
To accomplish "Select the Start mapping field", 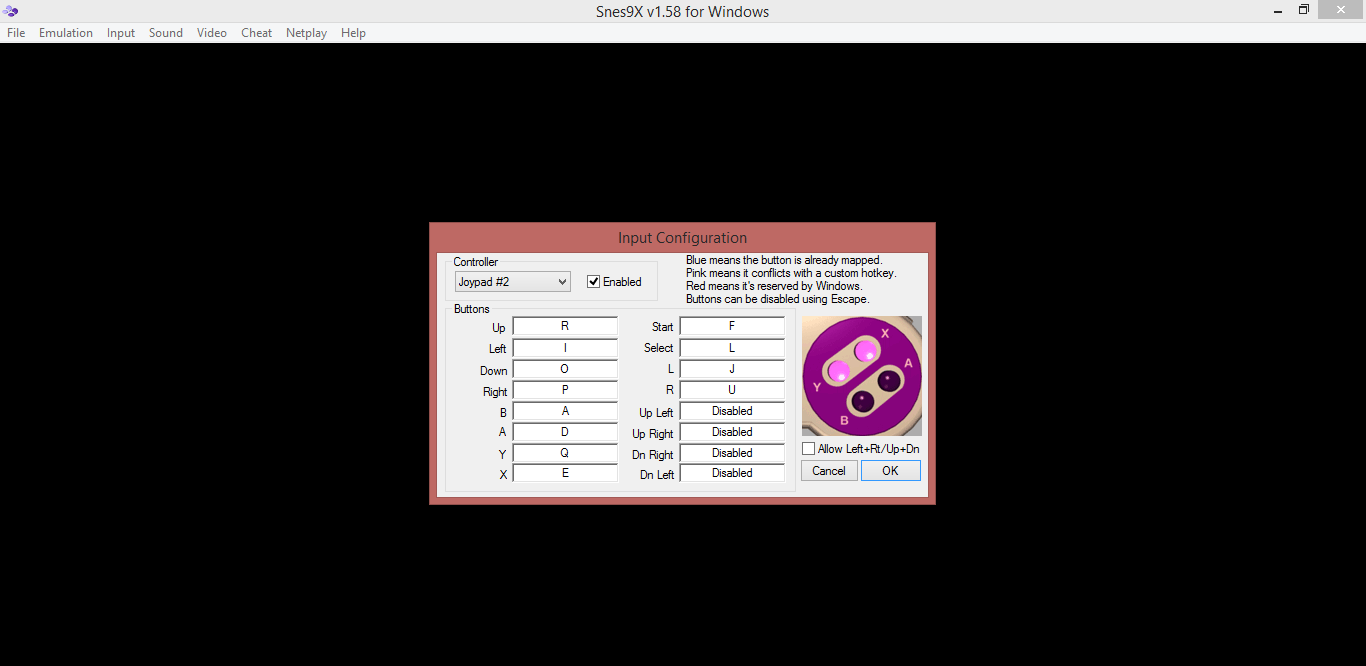I will coord(732,326).
